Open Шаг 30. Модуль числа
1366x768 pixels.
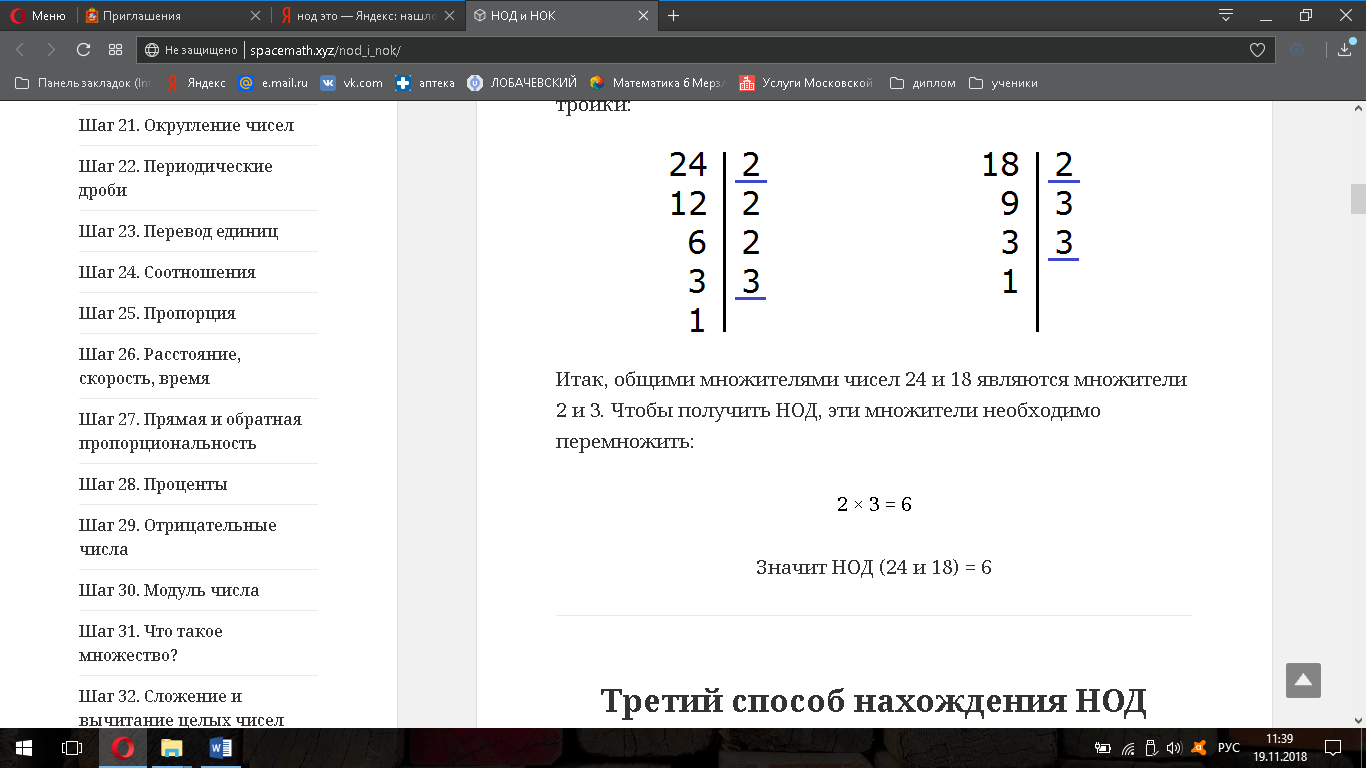(x=169, y=590)
